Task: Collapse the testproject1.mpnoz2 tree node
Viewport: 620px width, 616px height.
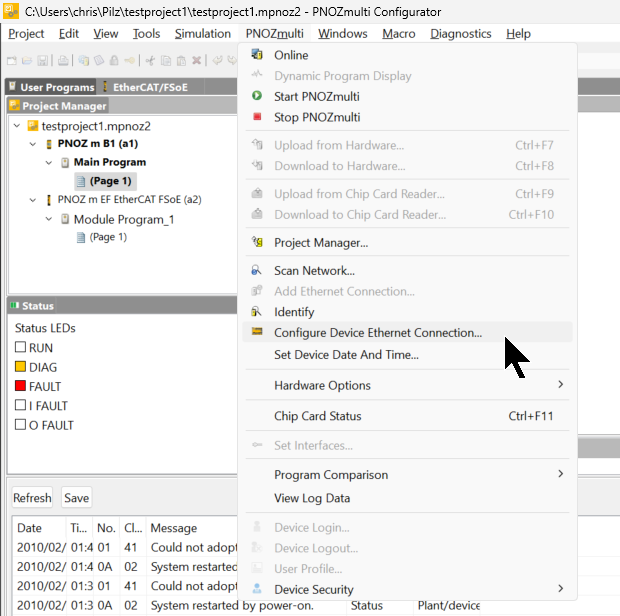Action: click(x=17, y=126)
